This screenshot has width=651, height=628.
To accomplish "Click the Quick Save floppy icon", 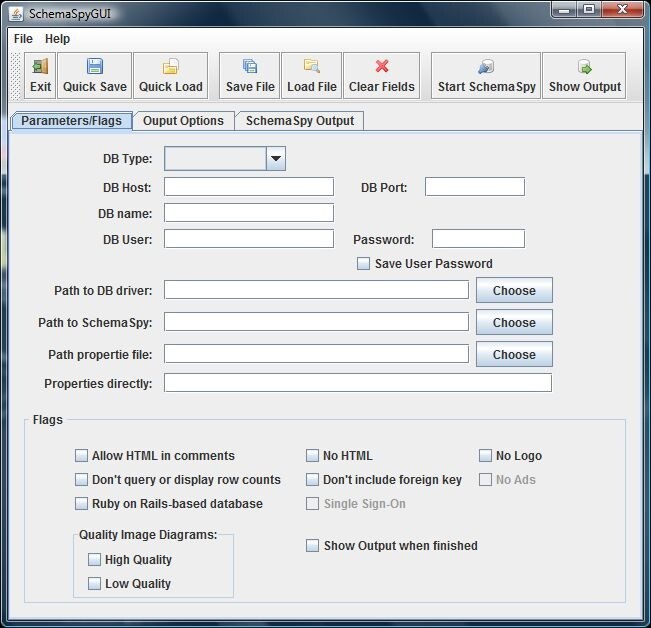I will click(95, 66).
